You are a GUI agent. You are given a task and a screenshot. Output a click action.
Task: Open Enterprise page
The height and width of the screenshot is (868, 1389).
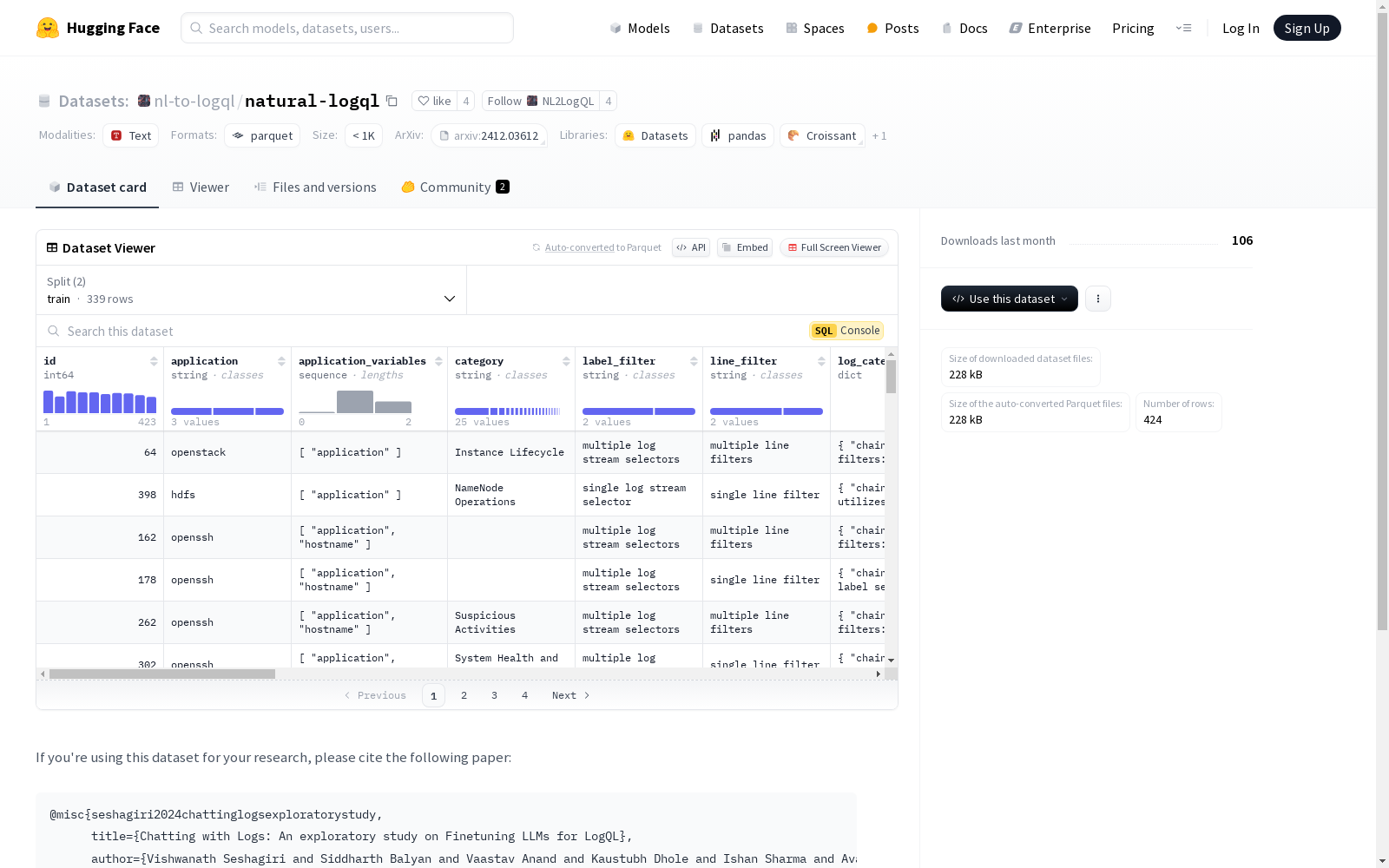[x=1050, y=28]
